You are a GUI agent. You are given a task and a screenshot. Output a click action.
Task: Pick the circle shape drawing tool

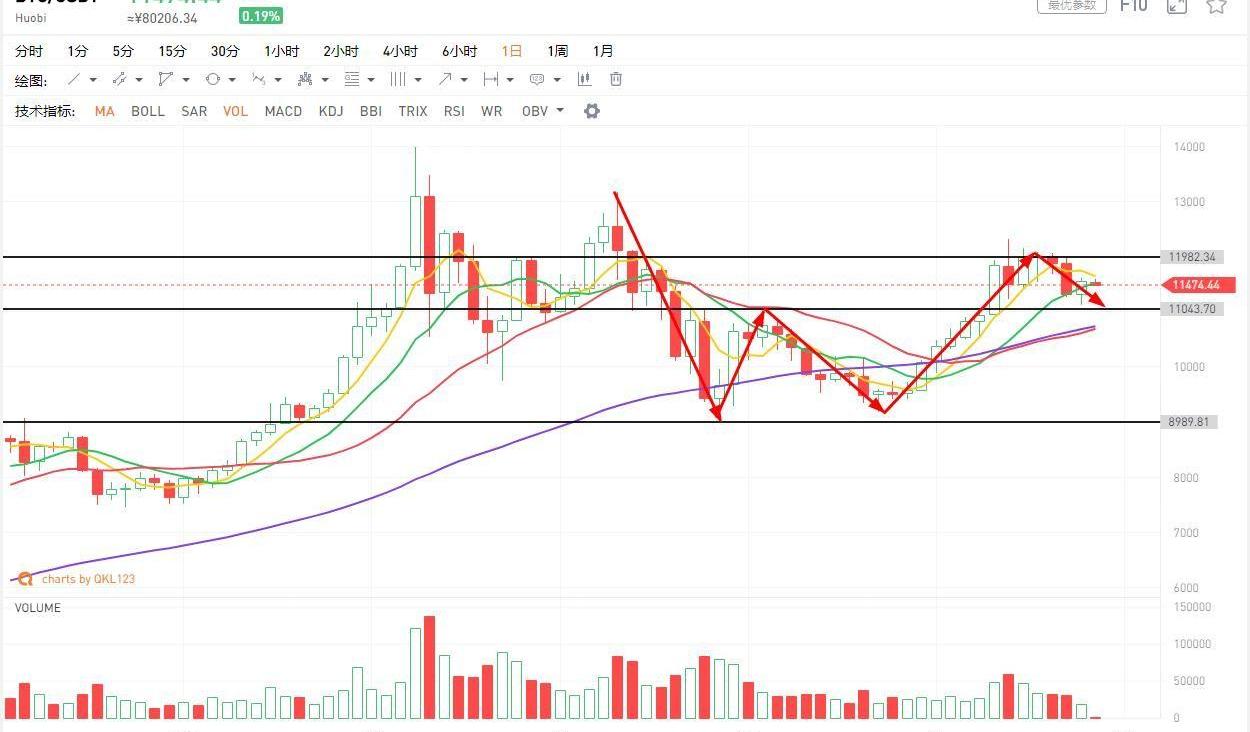coord(212,79)
